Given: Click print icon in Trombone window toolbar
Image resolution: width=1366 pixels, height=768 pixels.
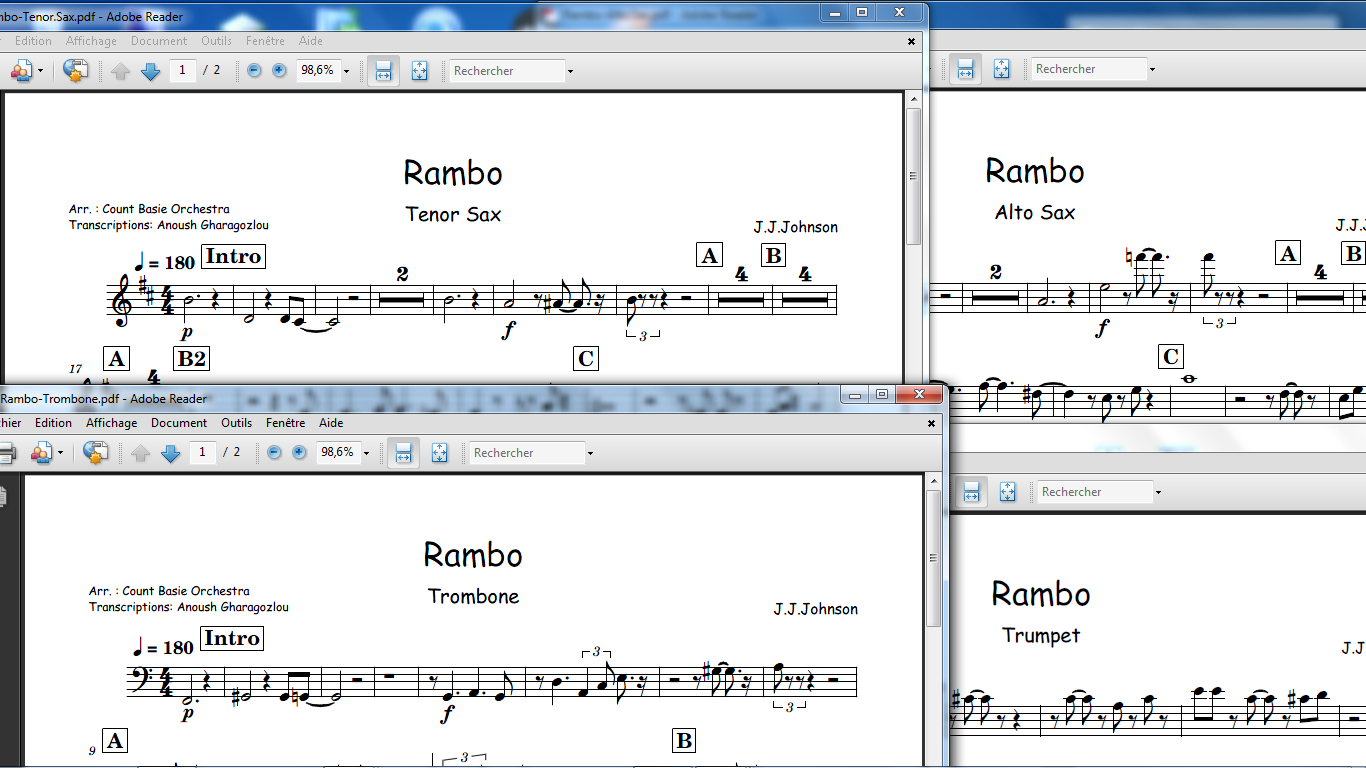Looking at the screenshot, I should [5, 453].
